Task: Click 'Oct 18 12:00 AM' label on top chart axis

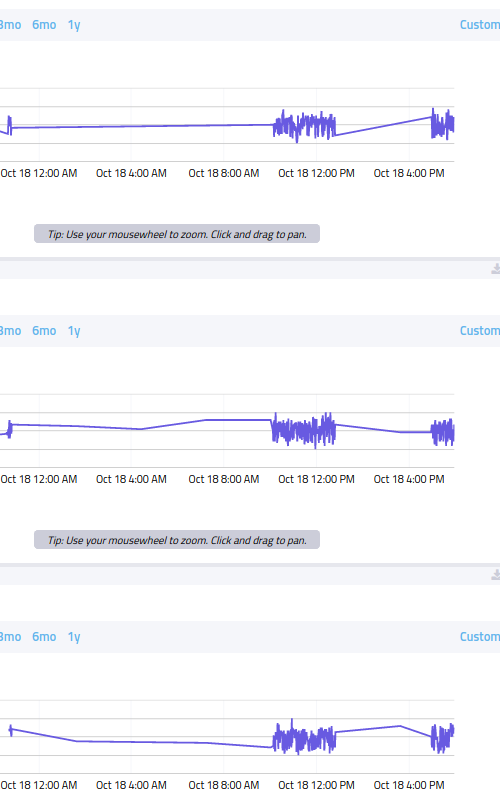Action: click(x=39, y=173)
